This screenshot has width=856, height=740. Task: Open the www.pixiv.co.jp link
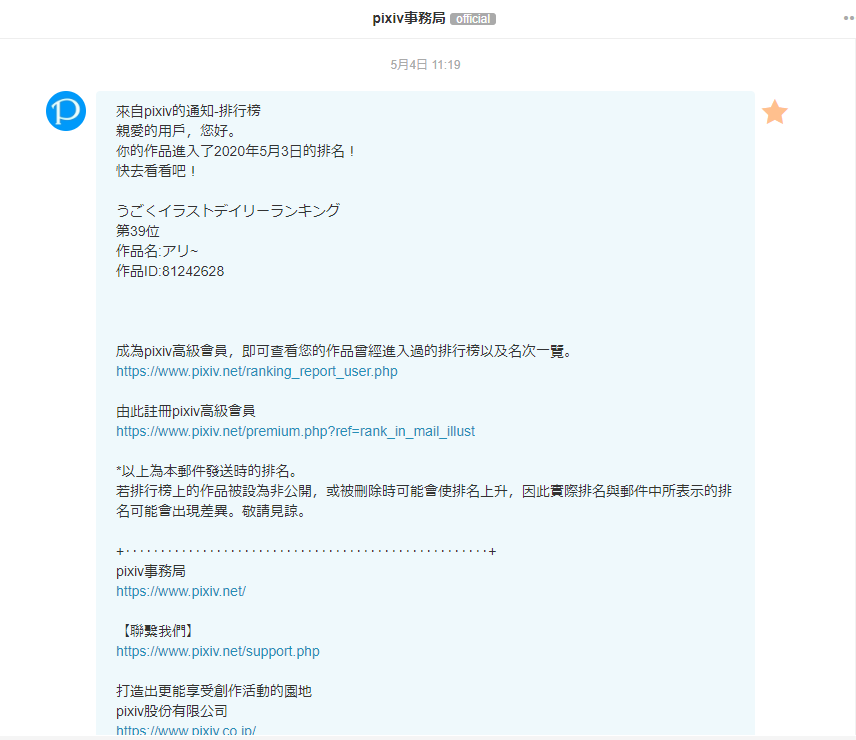coord(186,730)
